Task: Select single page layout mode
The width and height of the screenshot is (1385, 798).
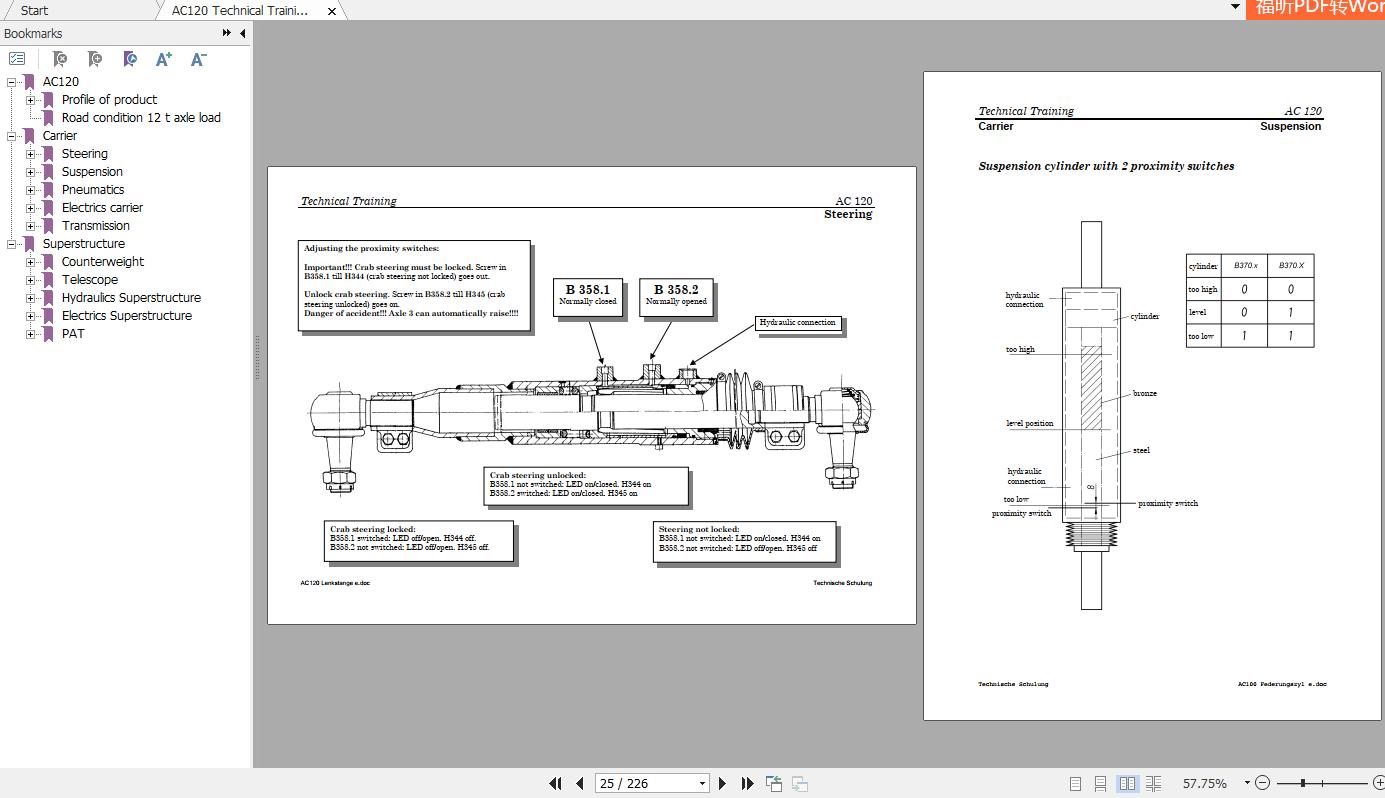Action: pos(1075,783)
